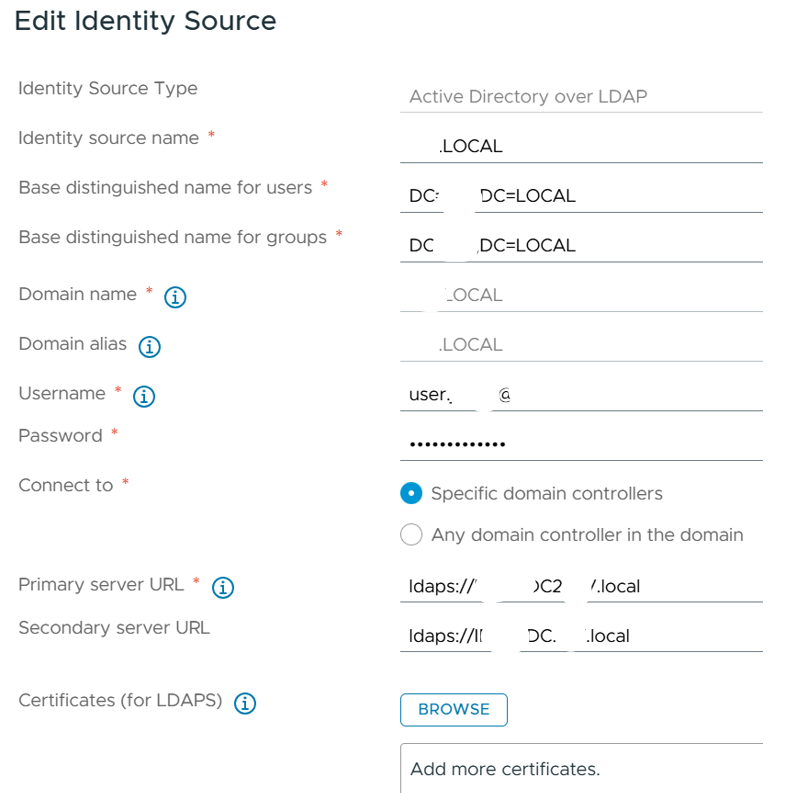Click the Identity Source Type field

(580, 97)
